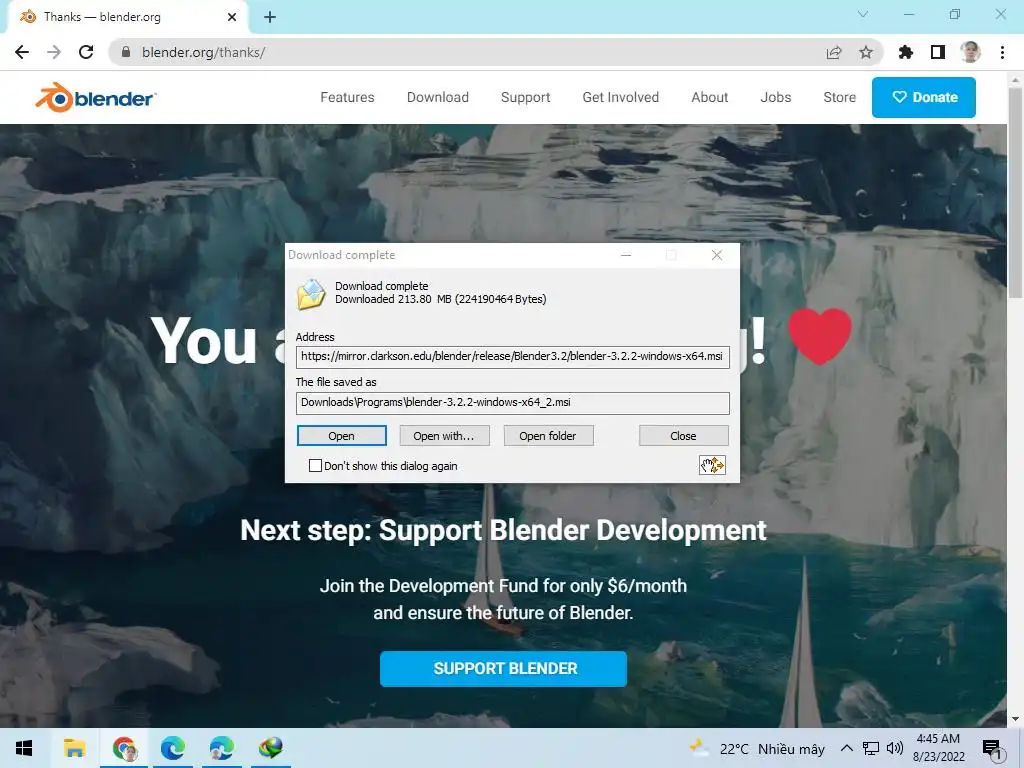1024x768 pixels.
Task: Enable Don't show this dialog again
Action: pos(315,466)
